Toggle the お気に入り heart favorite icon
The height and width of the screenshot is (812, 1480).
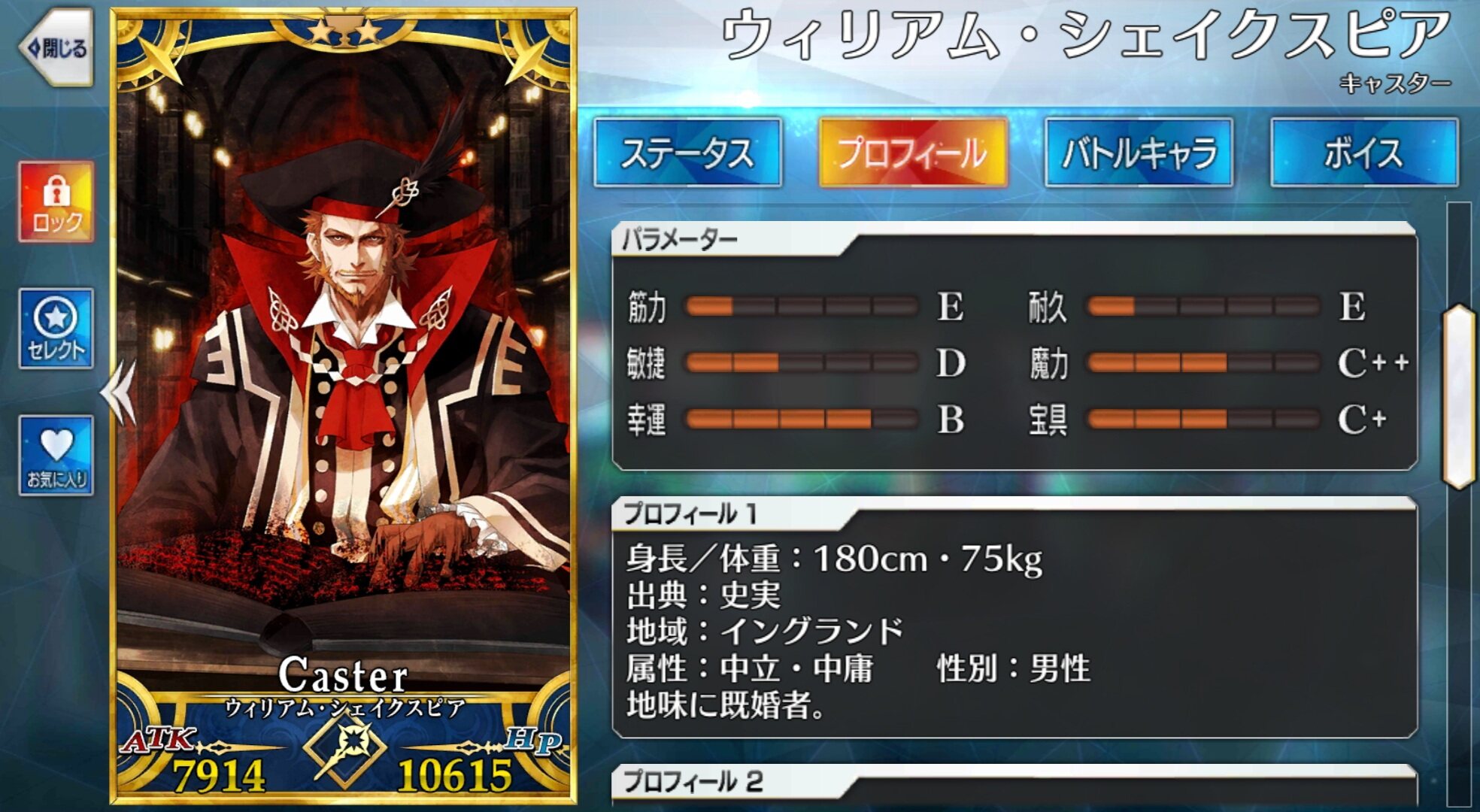56,456
